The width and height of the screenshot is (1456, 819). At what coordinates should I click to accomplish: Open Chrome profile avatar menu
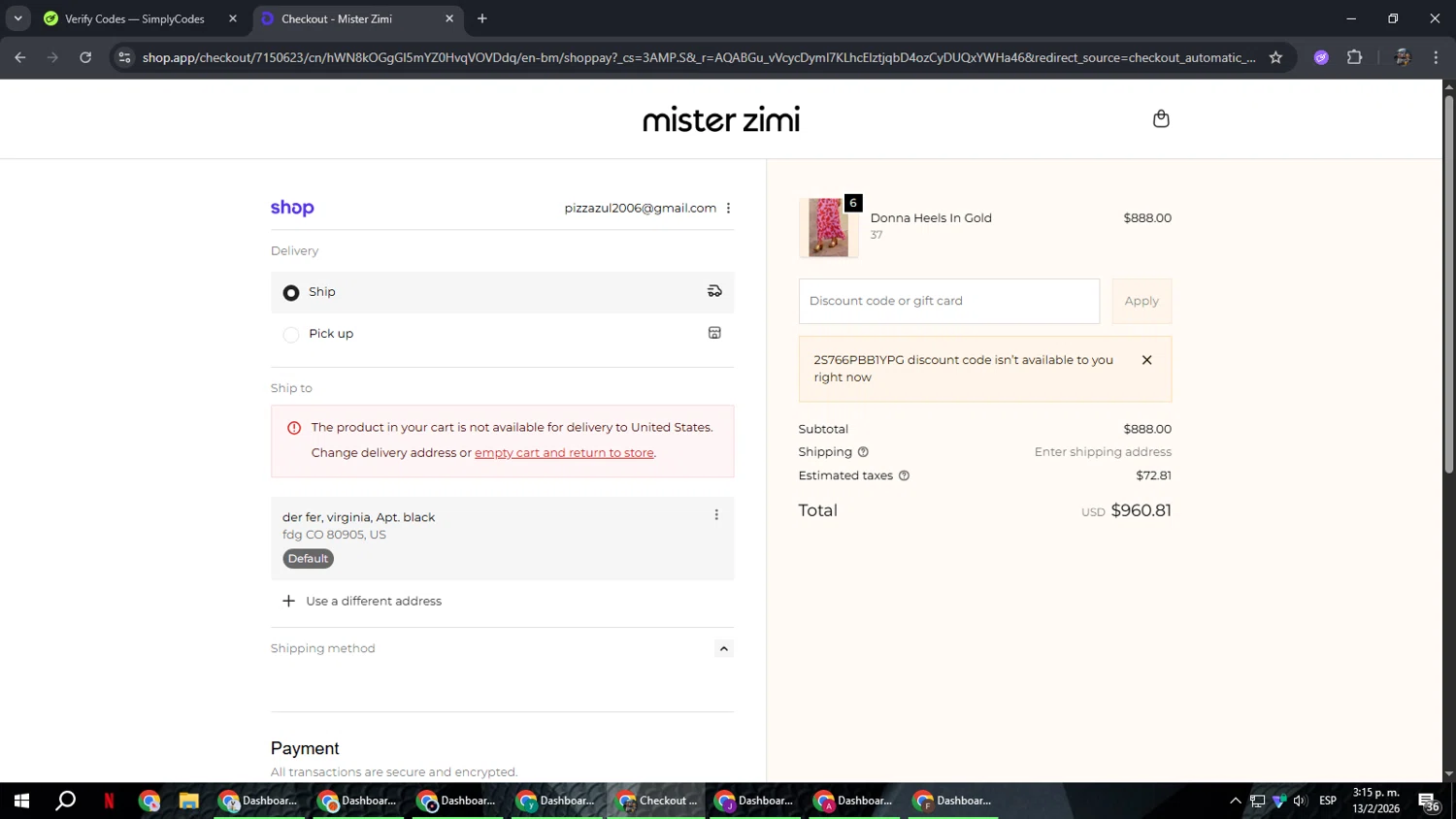click(x=1402, y=57)
